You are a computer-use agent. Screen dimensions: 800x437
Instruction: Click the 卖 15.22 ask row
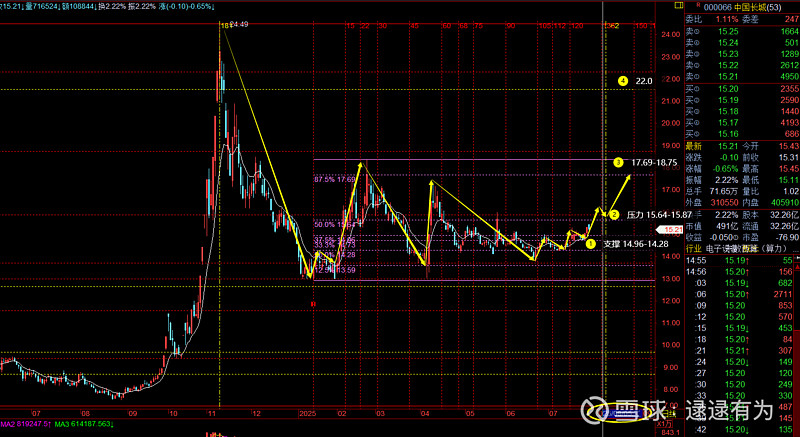[x=741, y=65]
